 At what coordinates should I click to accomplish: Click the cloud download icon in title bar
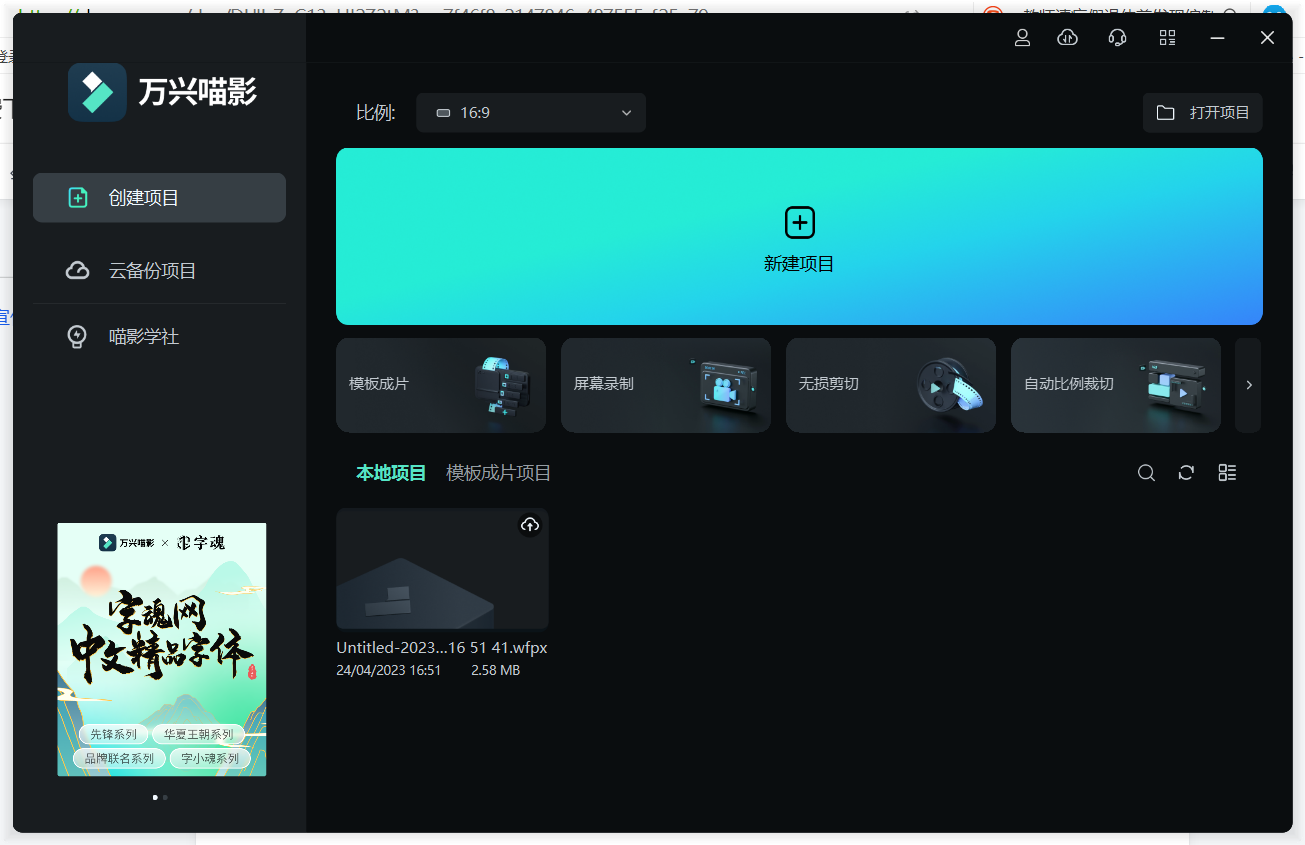tap(1068, 38)
